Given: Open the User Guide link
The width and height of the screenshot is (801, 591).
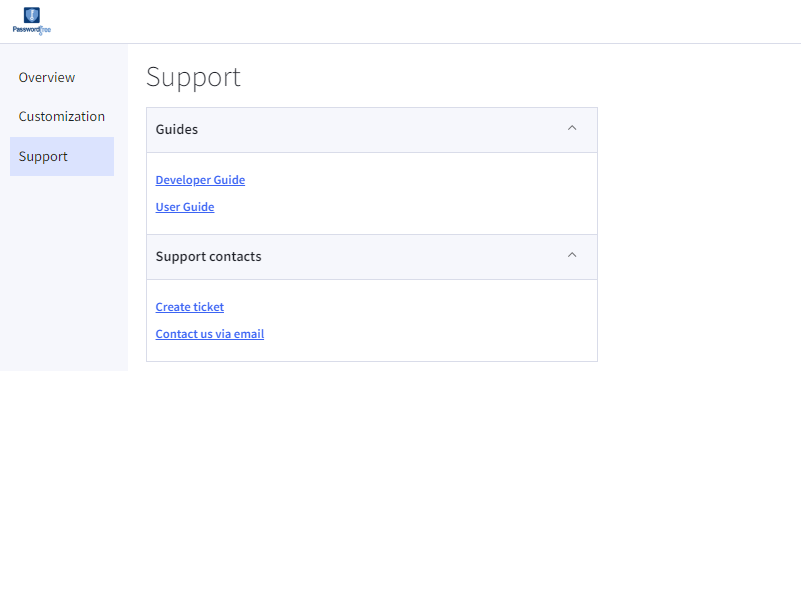Looking at the screenshot, I should coord(185,207).
